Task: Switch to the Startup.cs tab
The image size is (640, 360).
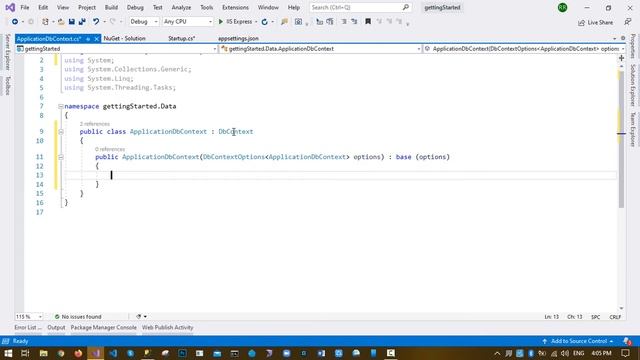Action: tap(182, 38)
